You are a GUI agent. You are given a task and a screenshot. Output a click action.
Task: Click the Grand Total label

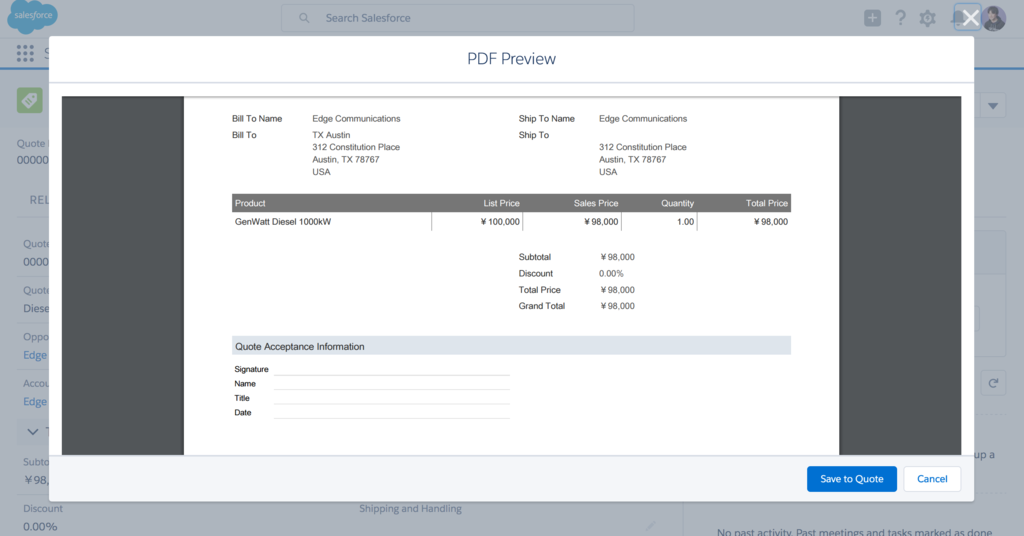541,306
